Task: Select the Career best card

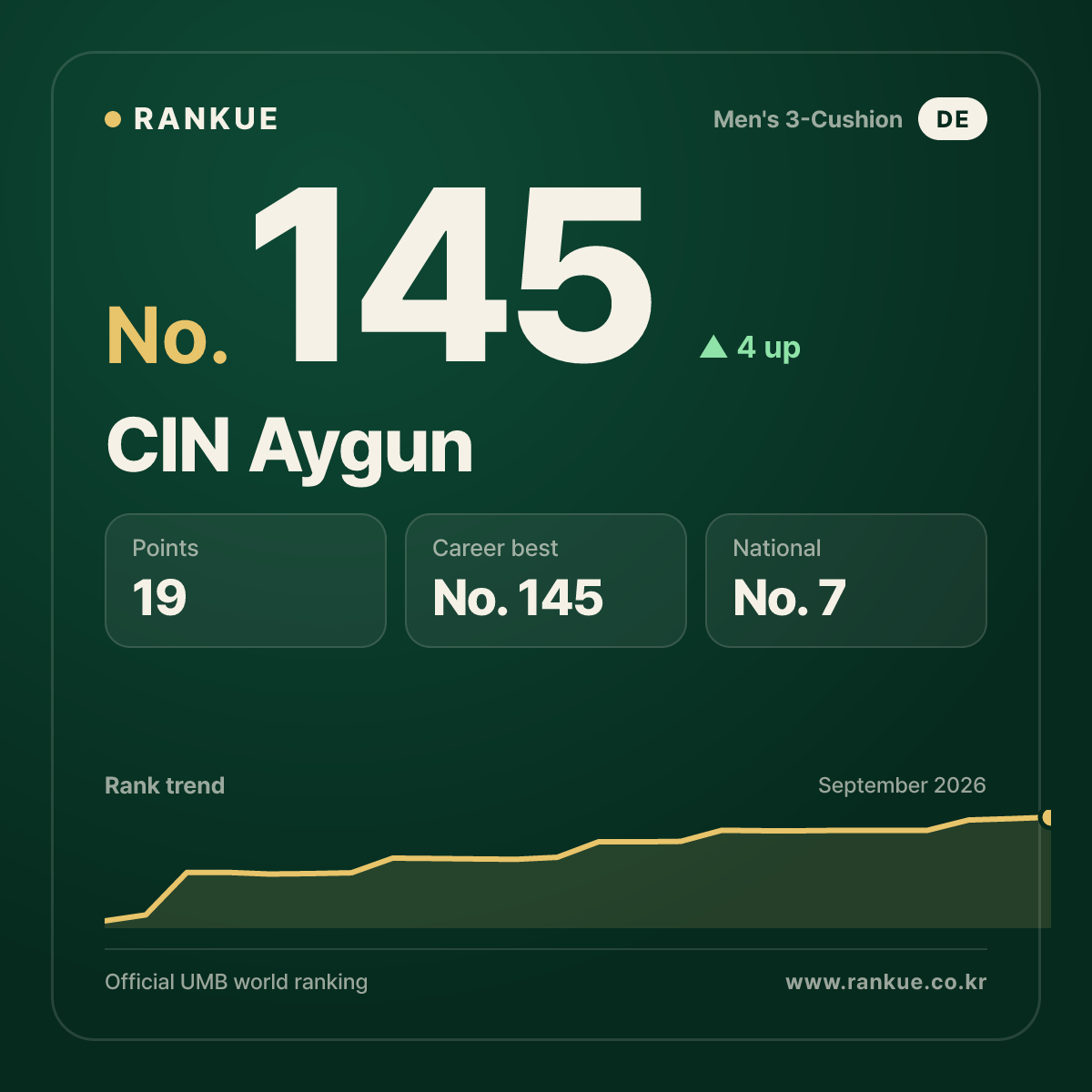Action: click(x=546, y=581)
